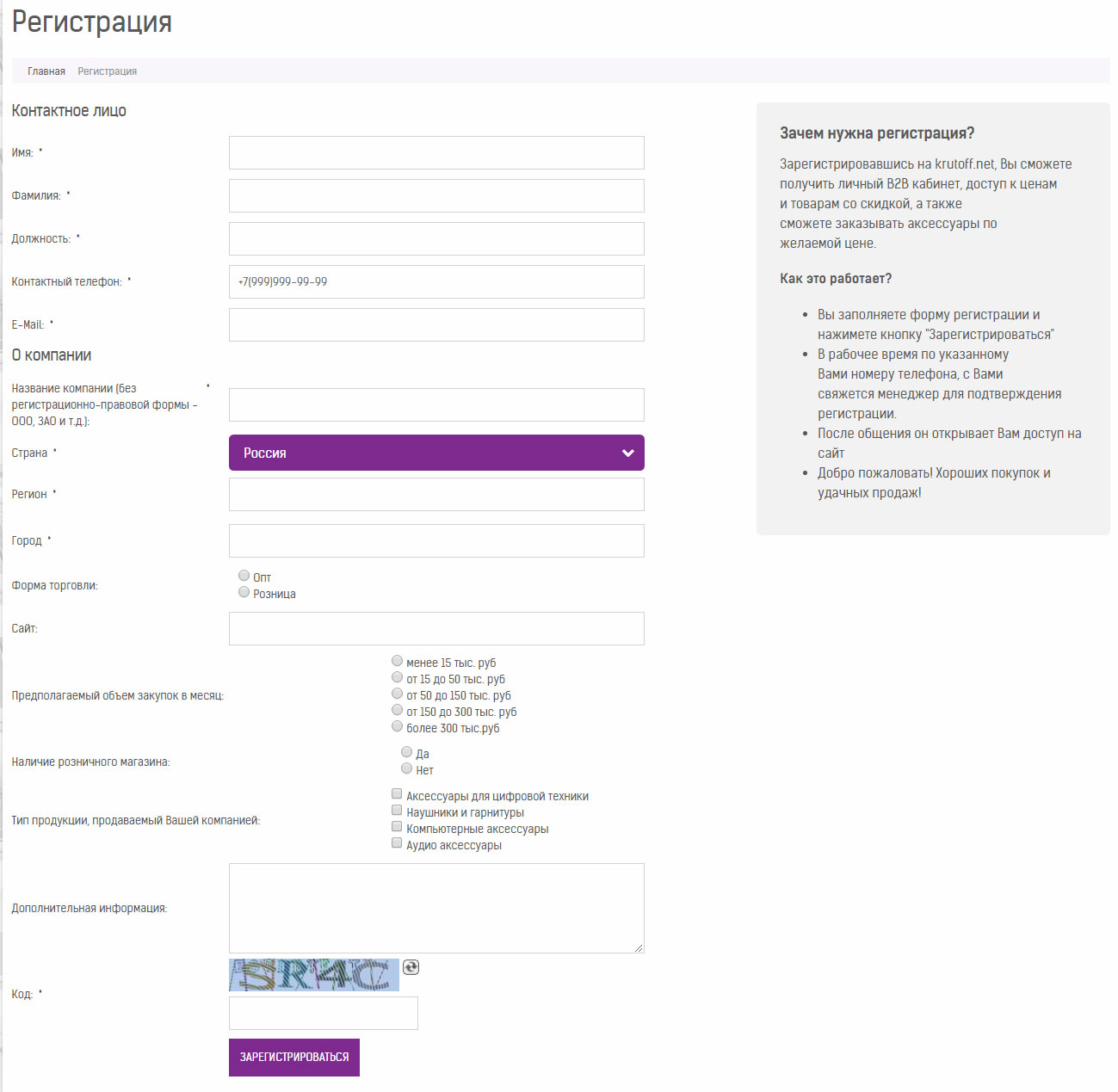Select the Розница radio option
This screenshot has width=1118, height=1092.
(244, 592)
